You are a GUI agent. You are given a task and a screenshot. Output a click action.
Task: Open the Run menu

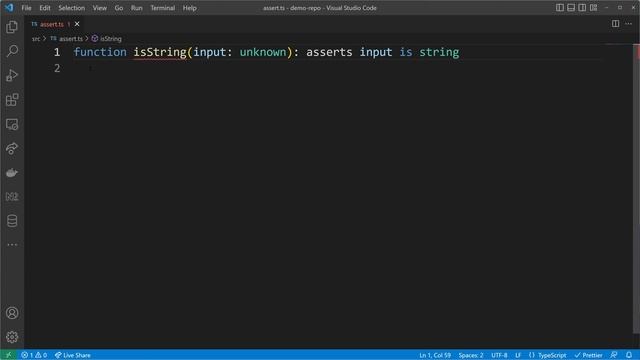[x=137, y=8]
